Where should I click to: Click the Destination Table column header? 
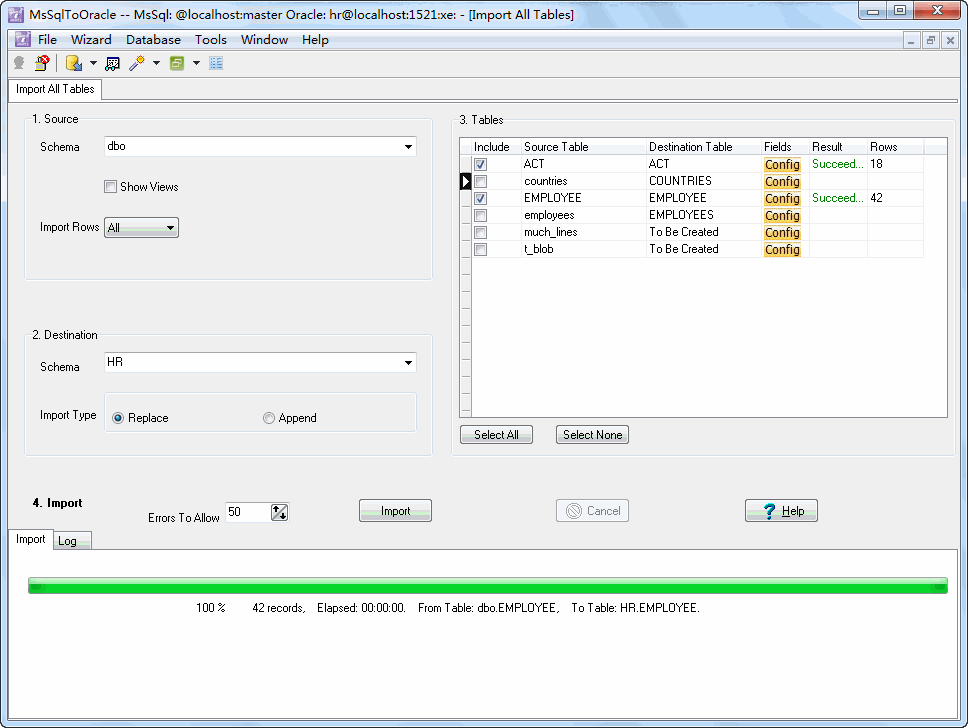(703, 147)
